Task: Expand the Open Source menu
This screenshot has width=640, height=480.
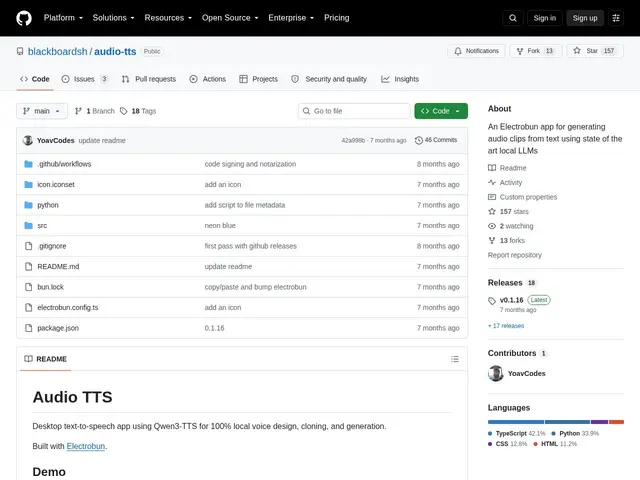Action: (230, 18)
